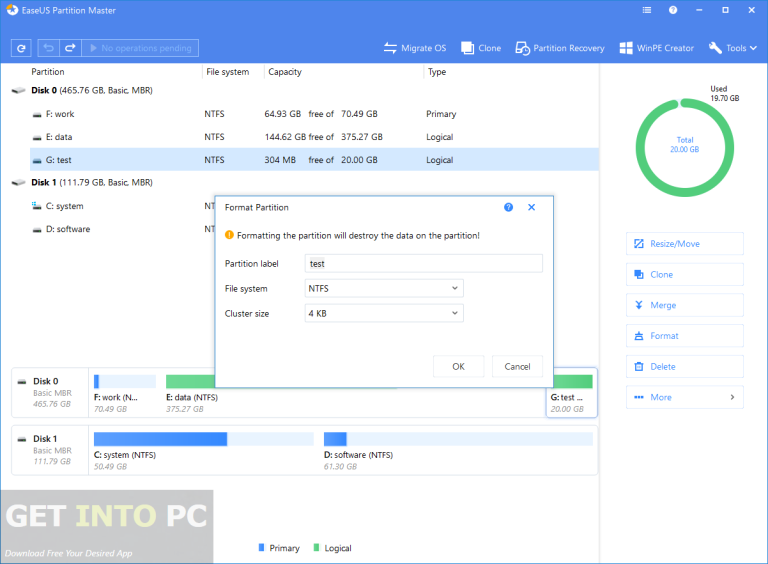
Task: Click the Migrate OS arrows icon
Action: click(x=390, y=48)
